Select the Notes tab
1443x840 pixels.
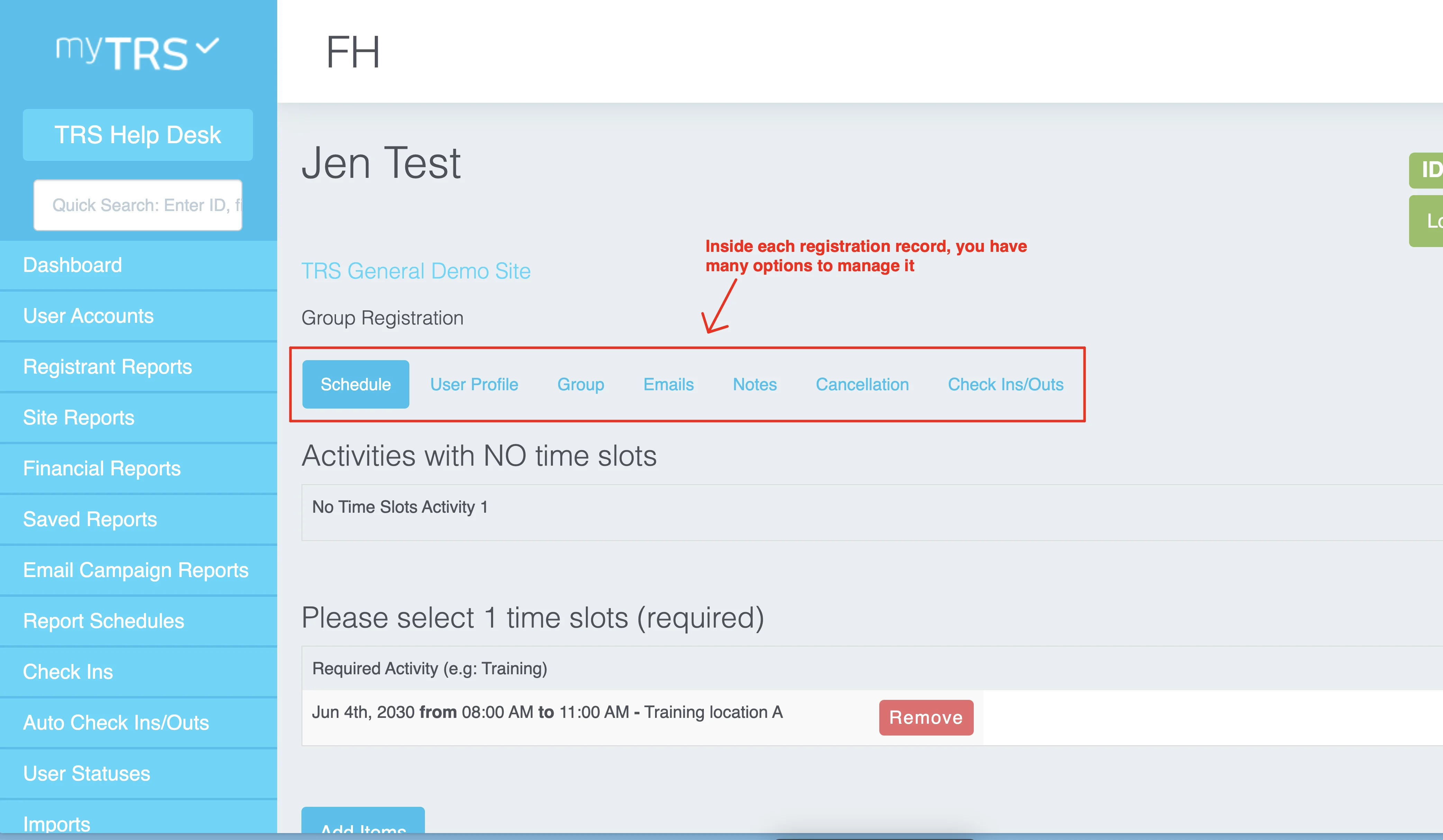click(x=755, y=384)
